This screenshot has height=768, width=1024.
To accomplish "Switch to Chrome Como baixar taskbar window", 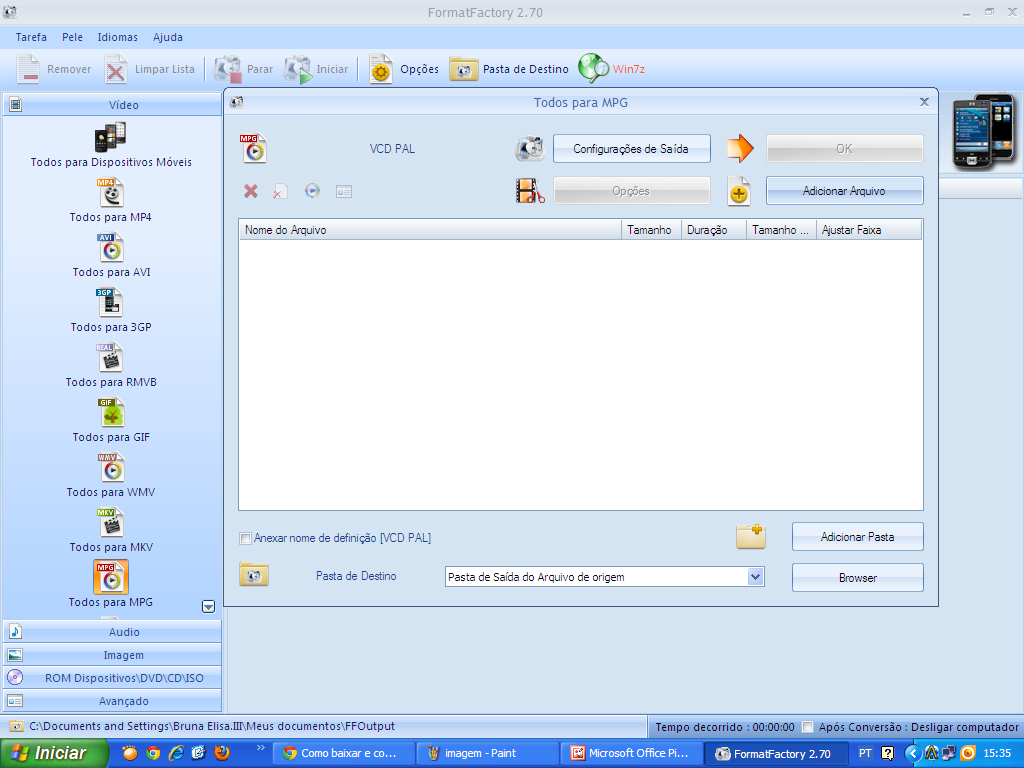I will (342, 753).
